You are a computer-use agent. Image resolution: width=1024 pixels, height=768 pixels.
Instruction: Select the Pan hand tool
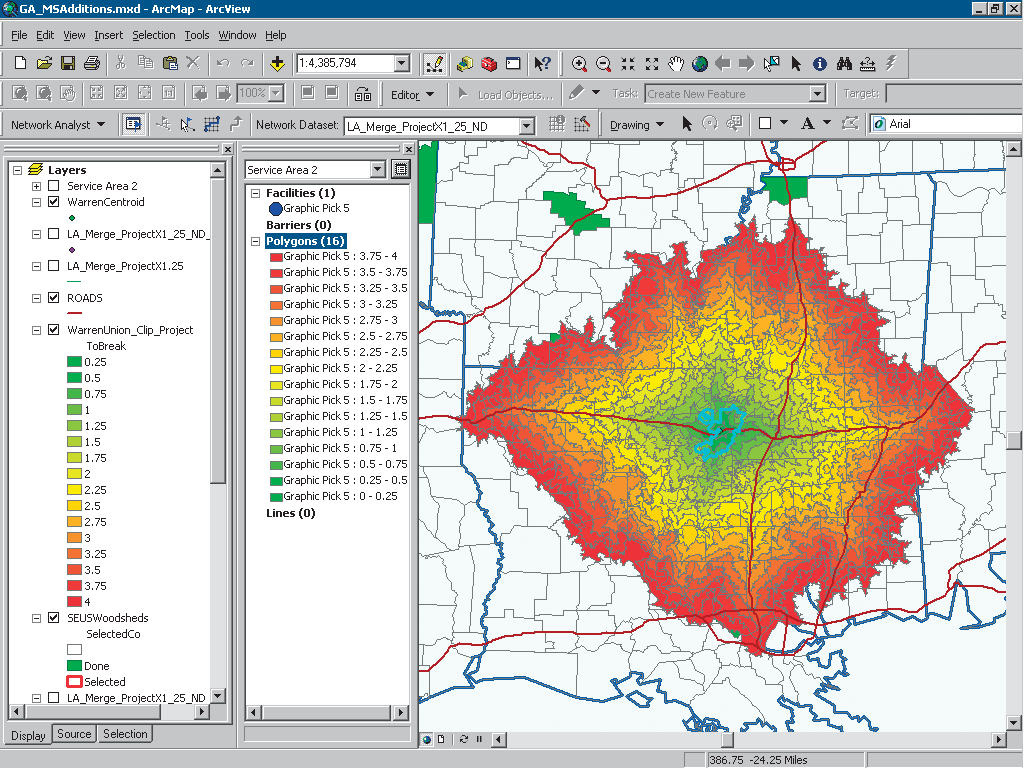coord(676,64)
